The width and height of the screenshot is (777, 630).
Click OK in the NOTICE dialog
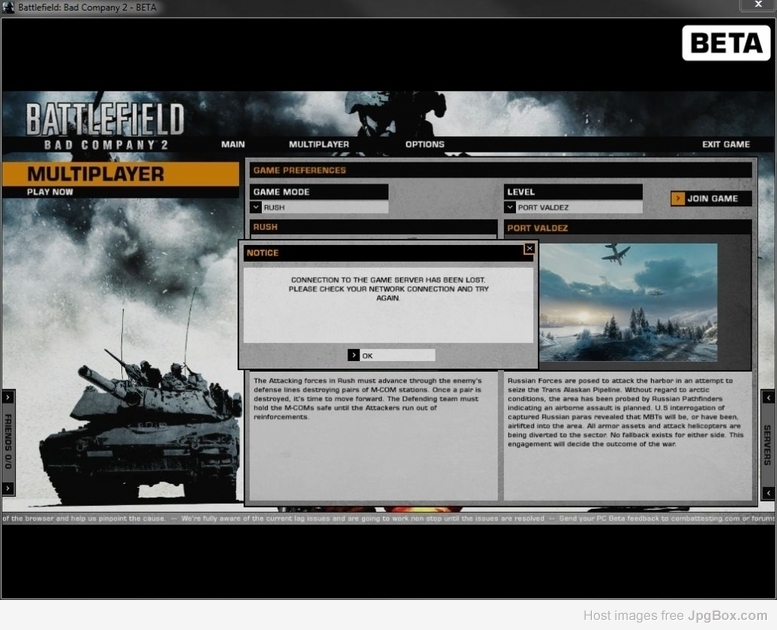pos(391,355)
